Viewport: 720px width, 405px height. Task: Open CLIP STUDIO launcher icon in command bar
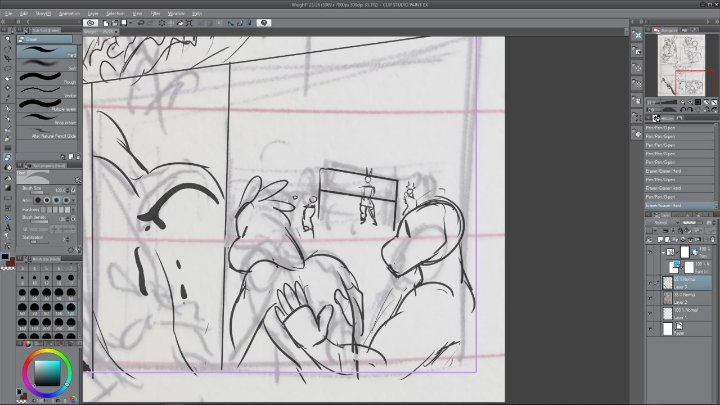(90, 22)
